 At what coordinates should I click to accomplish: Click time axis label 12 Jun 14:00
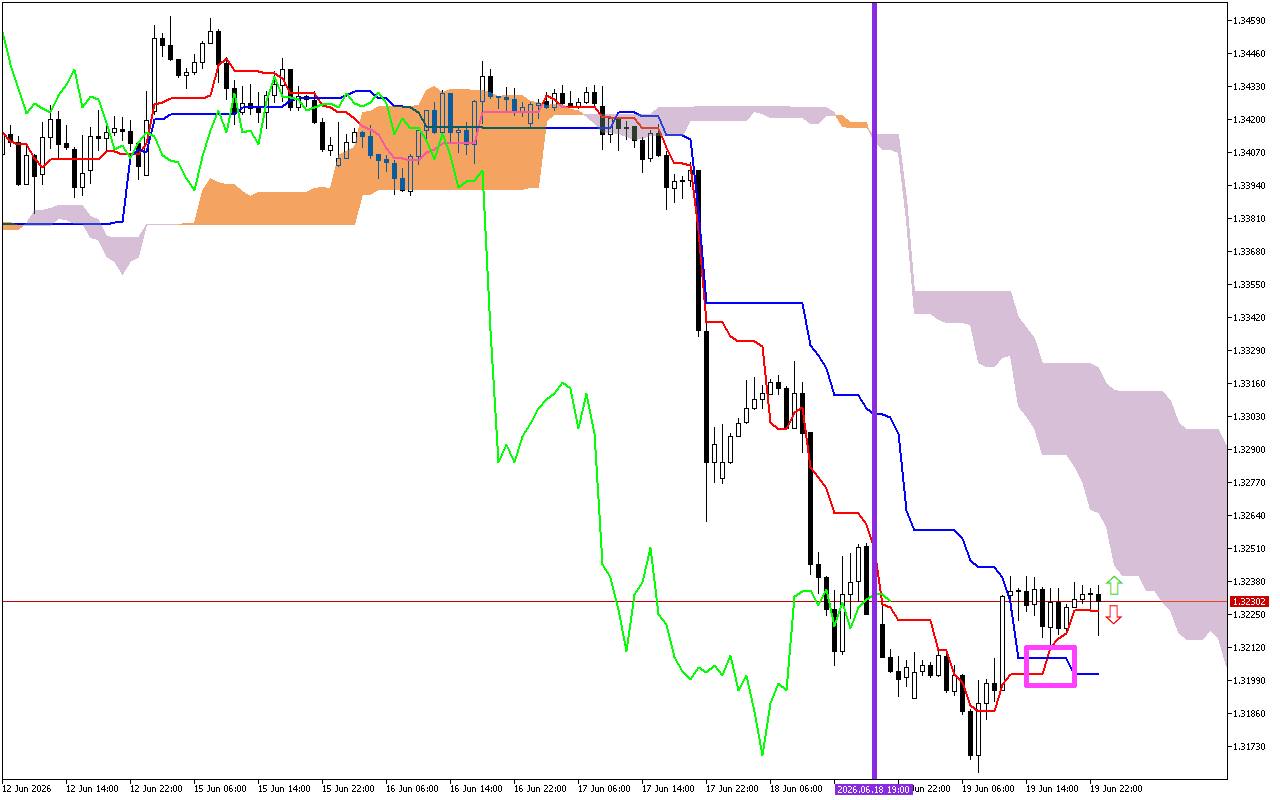91,789
